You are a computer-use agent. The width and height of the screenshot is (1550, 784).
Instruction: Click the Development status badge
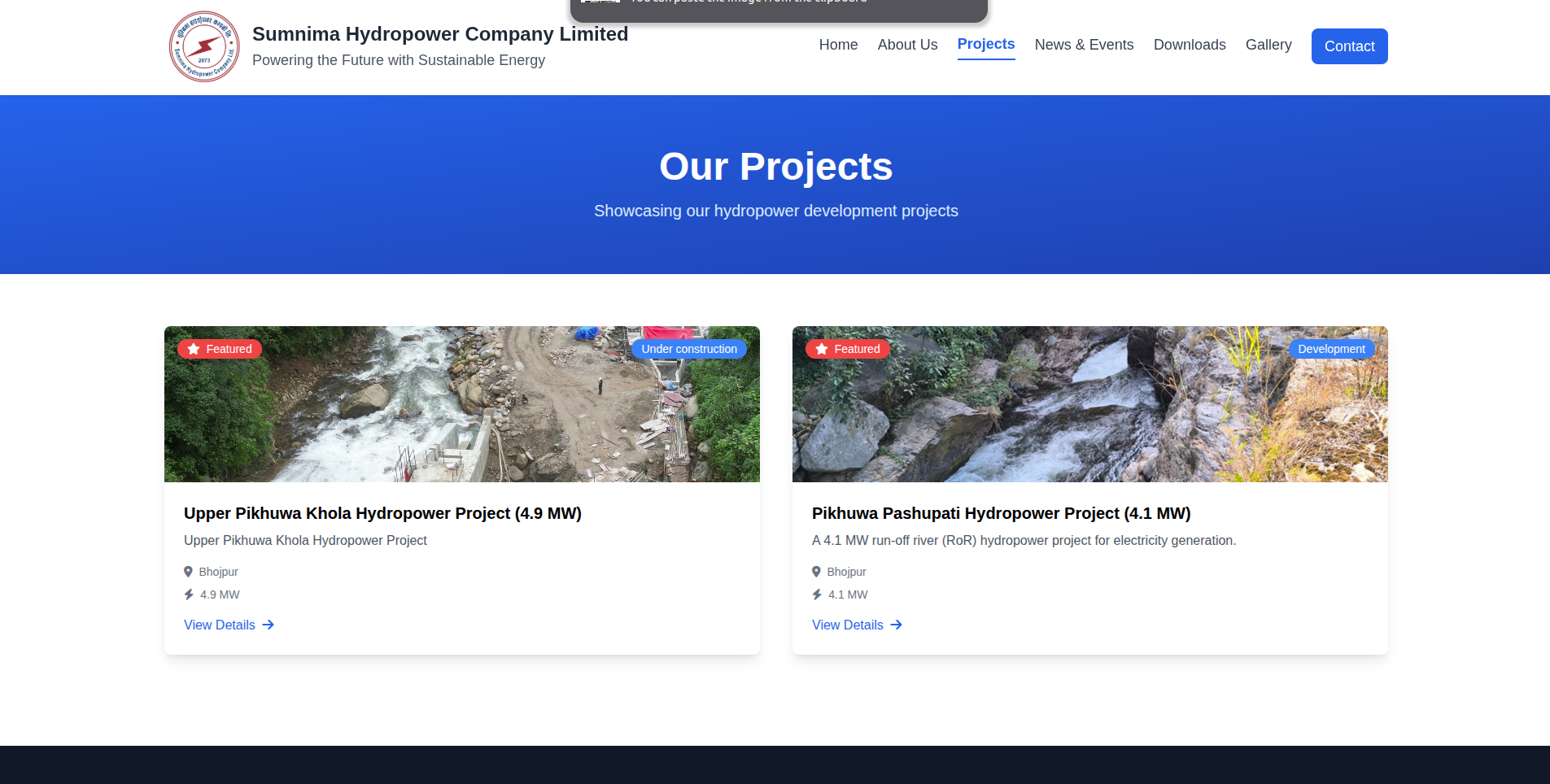(1331, 349)
